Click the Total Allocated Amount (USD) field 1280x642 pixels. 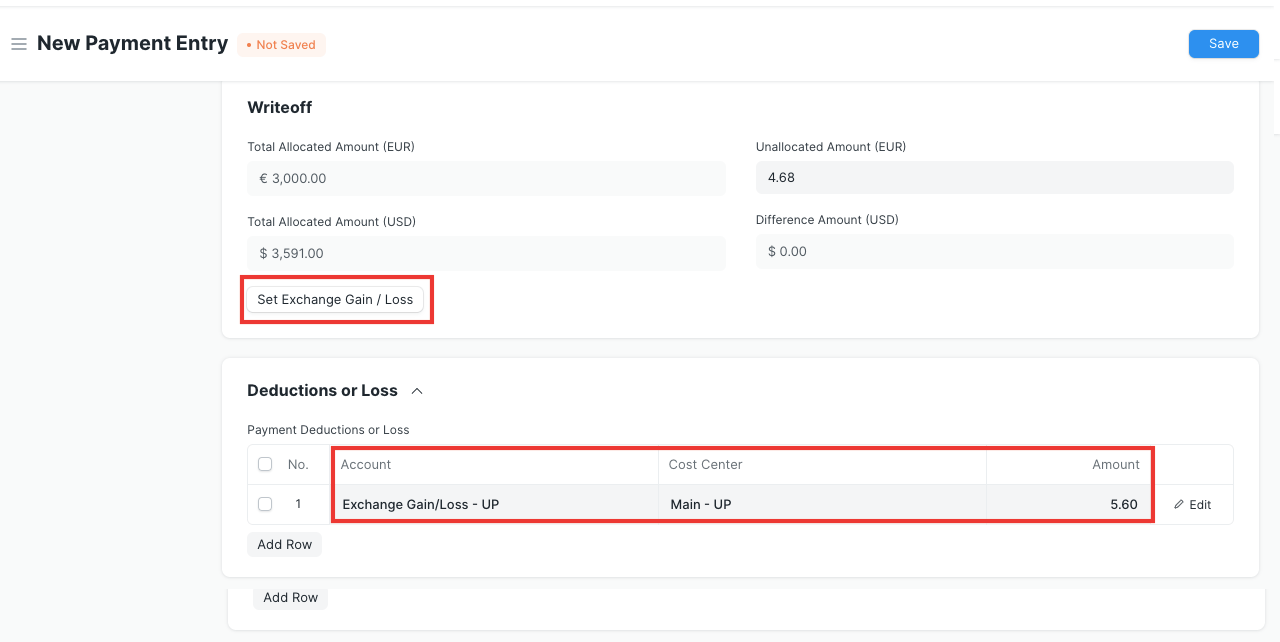(486, 253)
